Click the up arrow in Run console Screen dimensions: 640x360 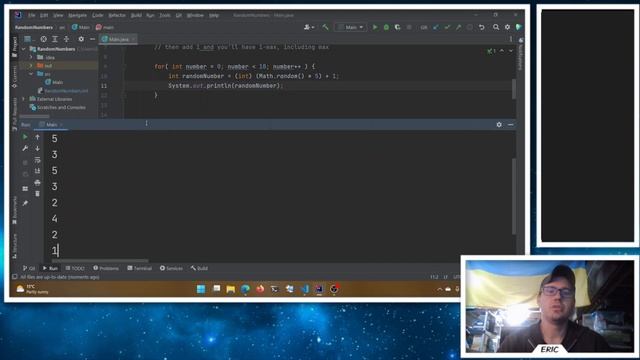point(37,137)
